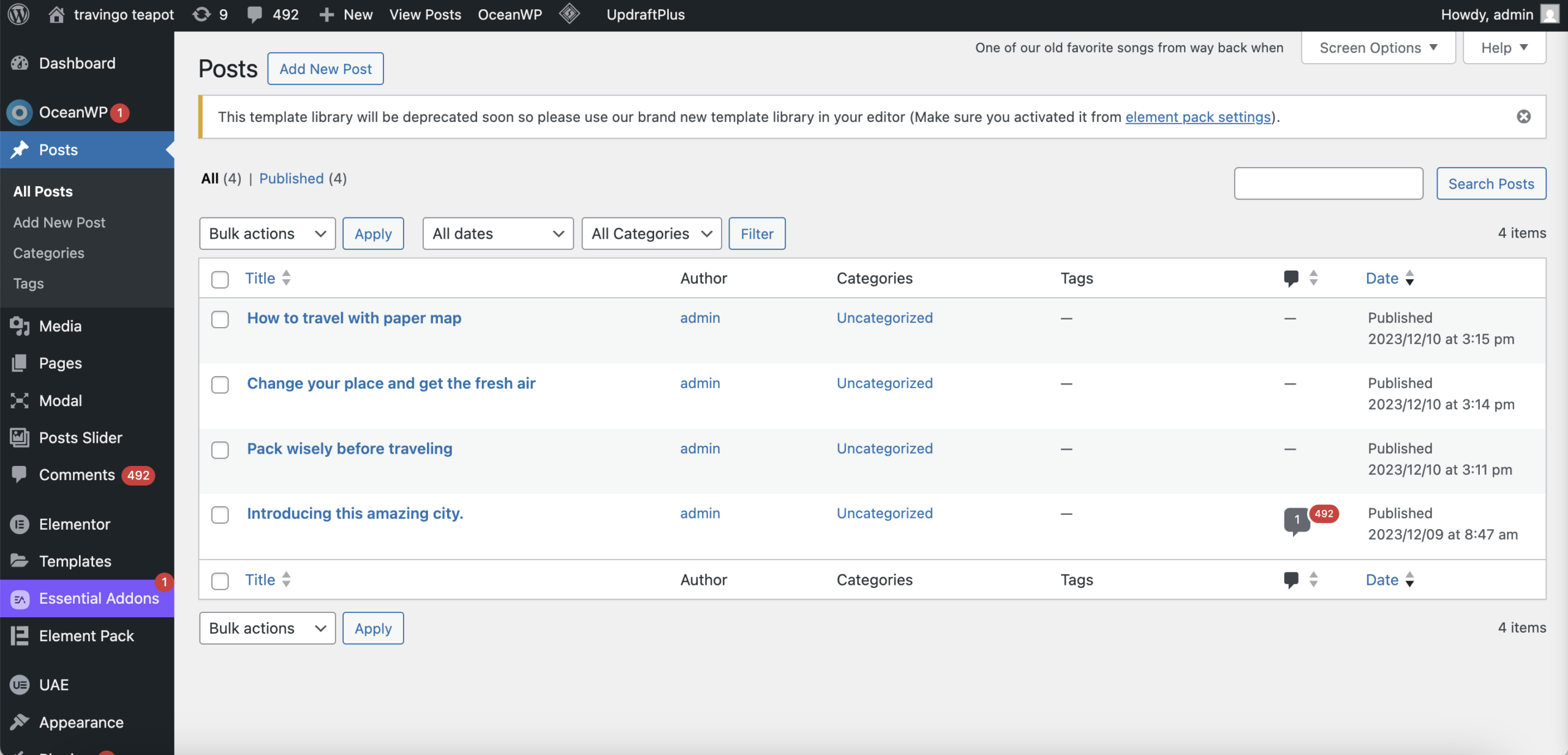Click the Add New Post button beside heading
The width and height of the screenshot is (1568, 755).
pyautogui.click(x=325, y=69)
